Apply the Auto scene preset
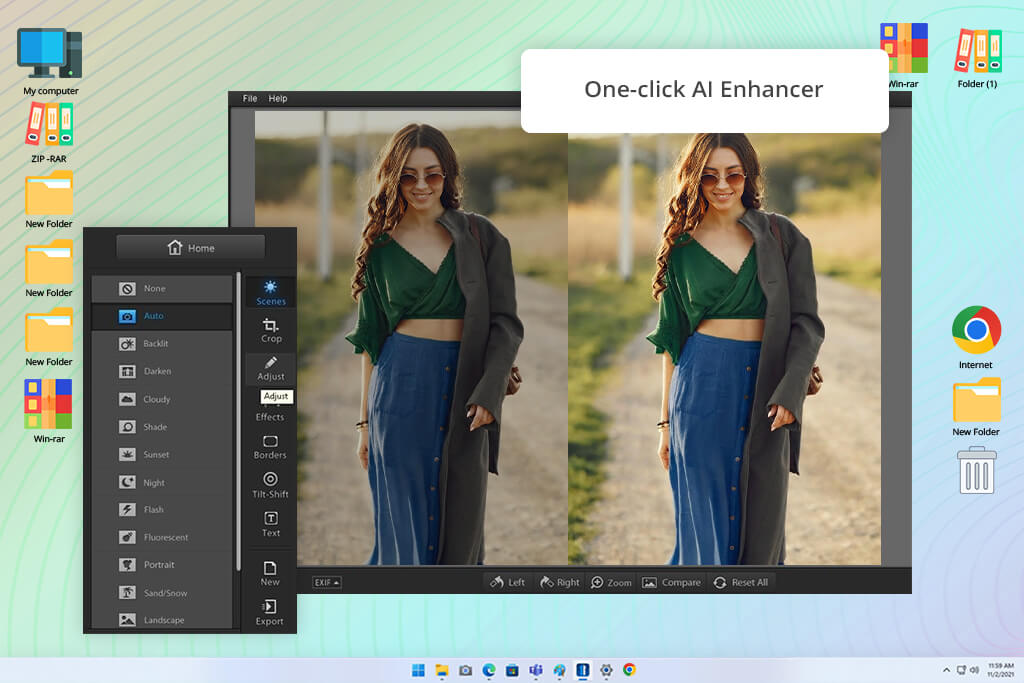 pos(162,316)
